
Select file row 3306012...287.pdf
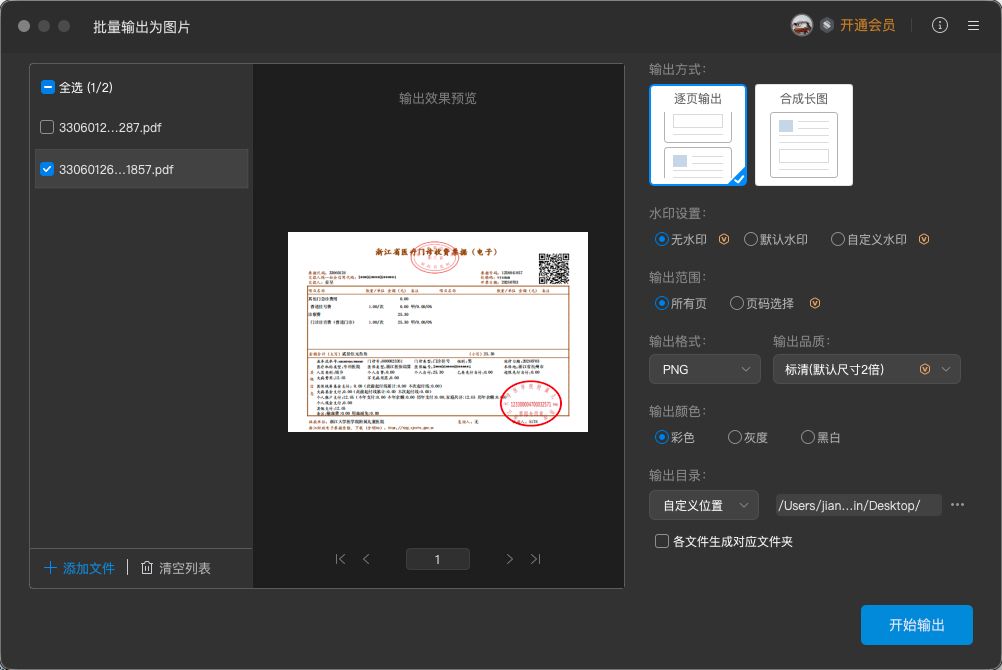(142, 127)
